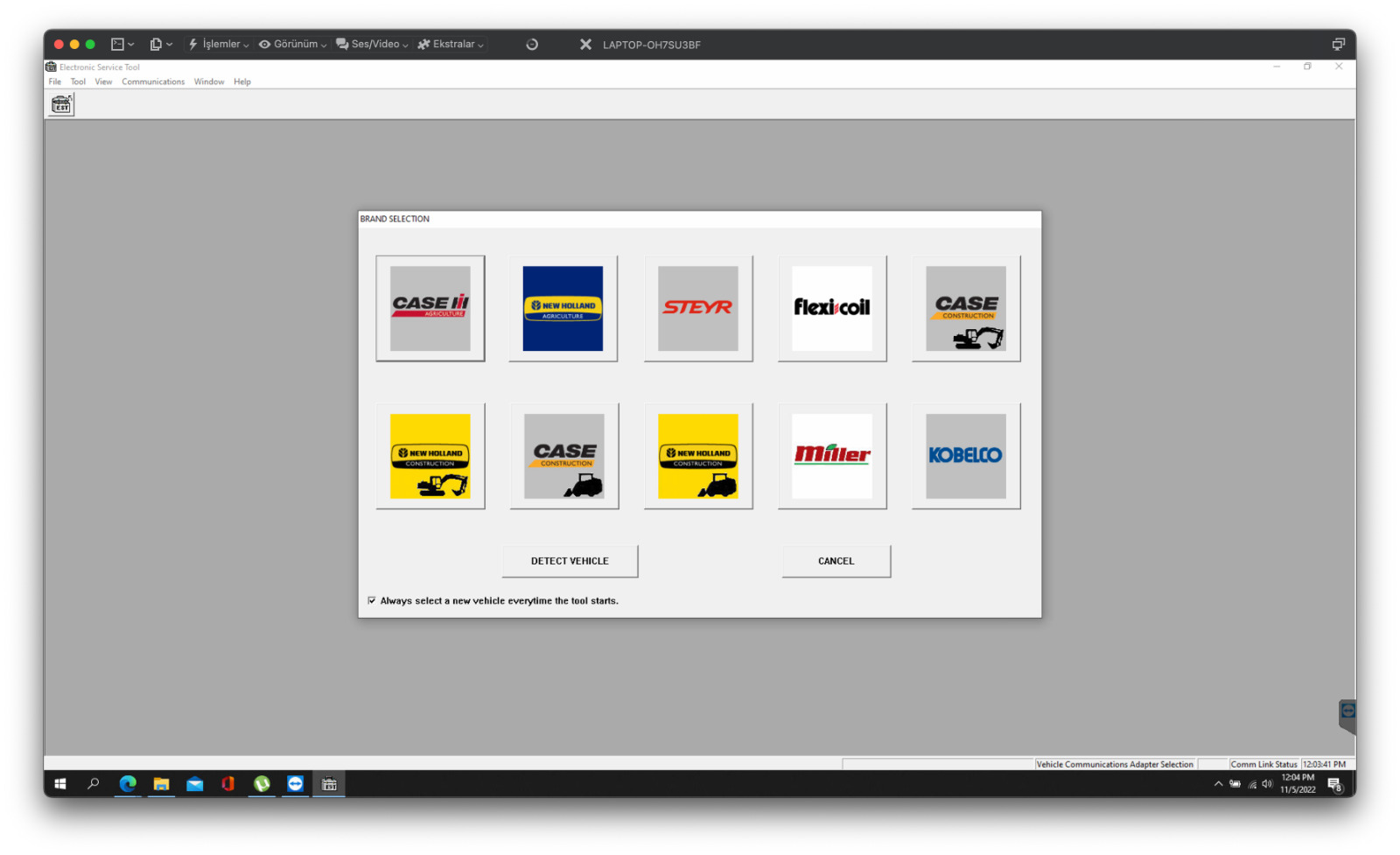Click the EST toolbar icon
Screen dimensions: 1400x855
61,105
